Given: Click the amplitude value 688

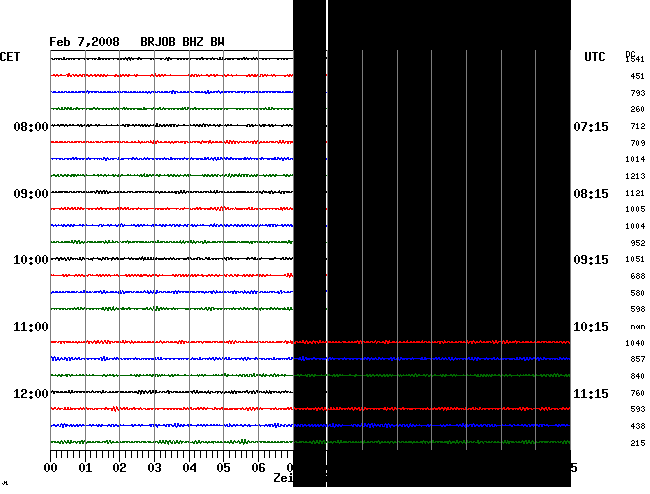Looking at the screenshot, I should [638, 276].
